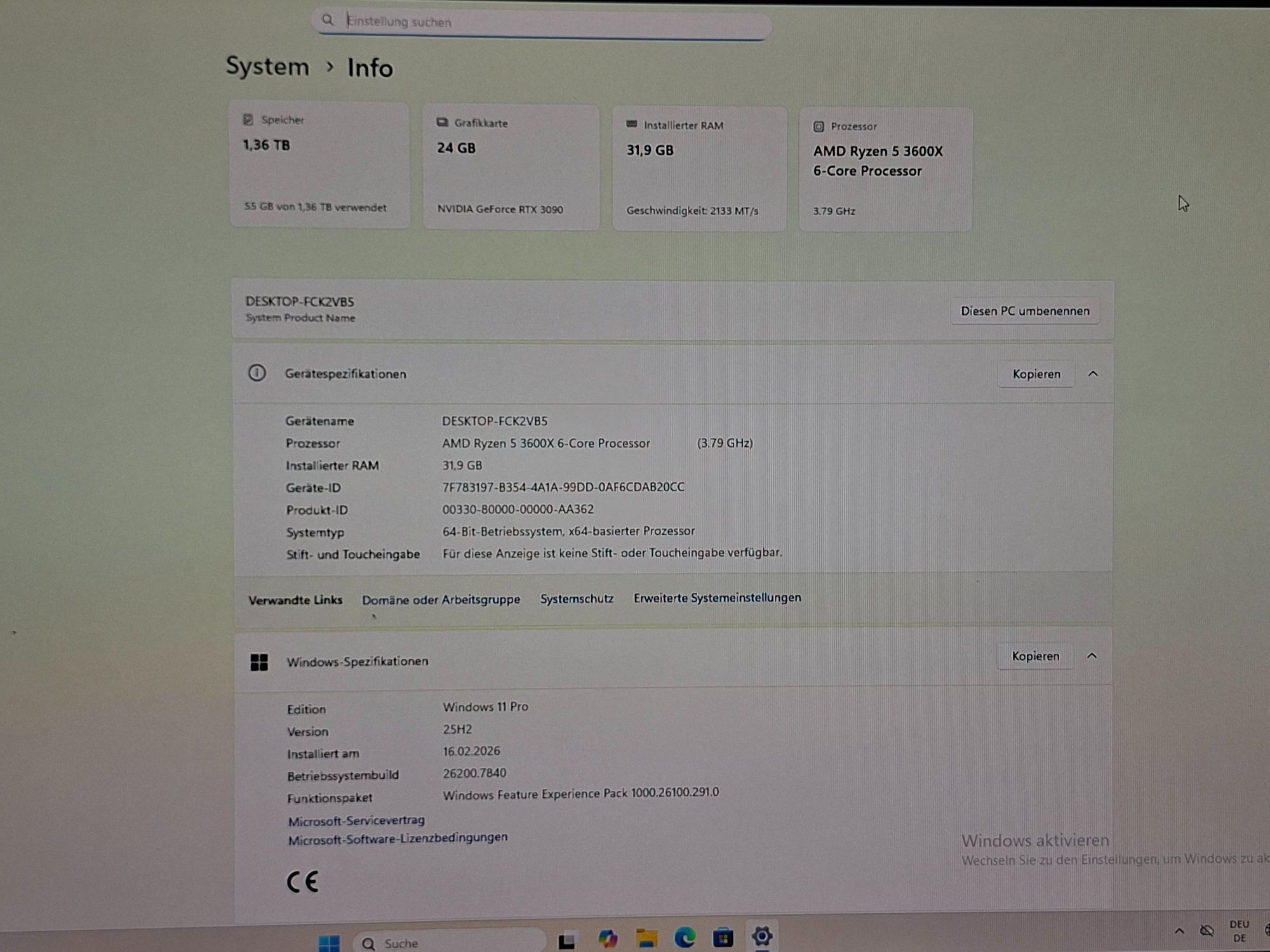1270x952 pixels.
Task: Click the Settings gear taskbar icon
Action: pos(761,935)
